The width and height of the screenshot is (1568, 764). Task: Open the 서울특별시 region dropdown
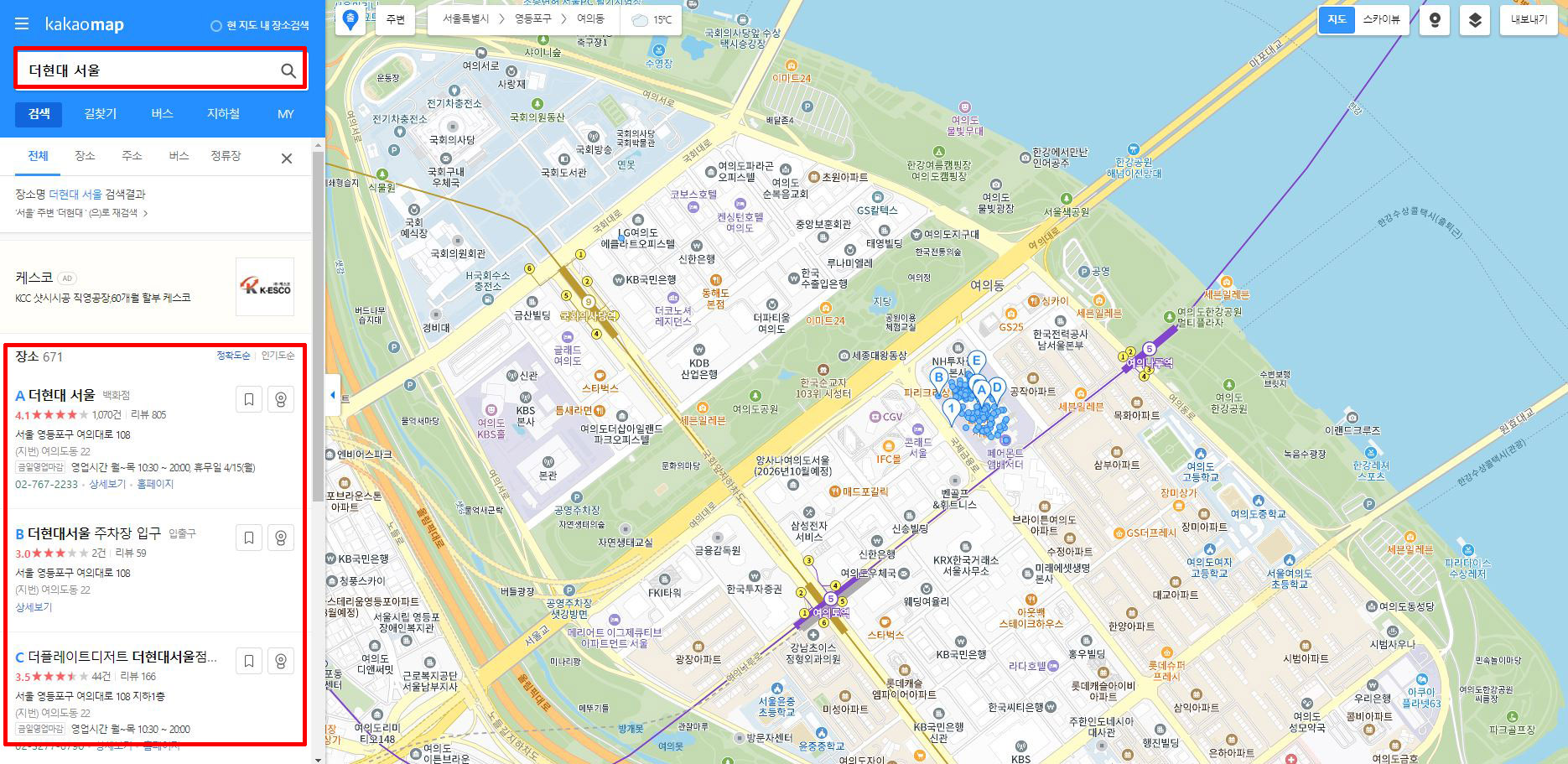(465, 19)
